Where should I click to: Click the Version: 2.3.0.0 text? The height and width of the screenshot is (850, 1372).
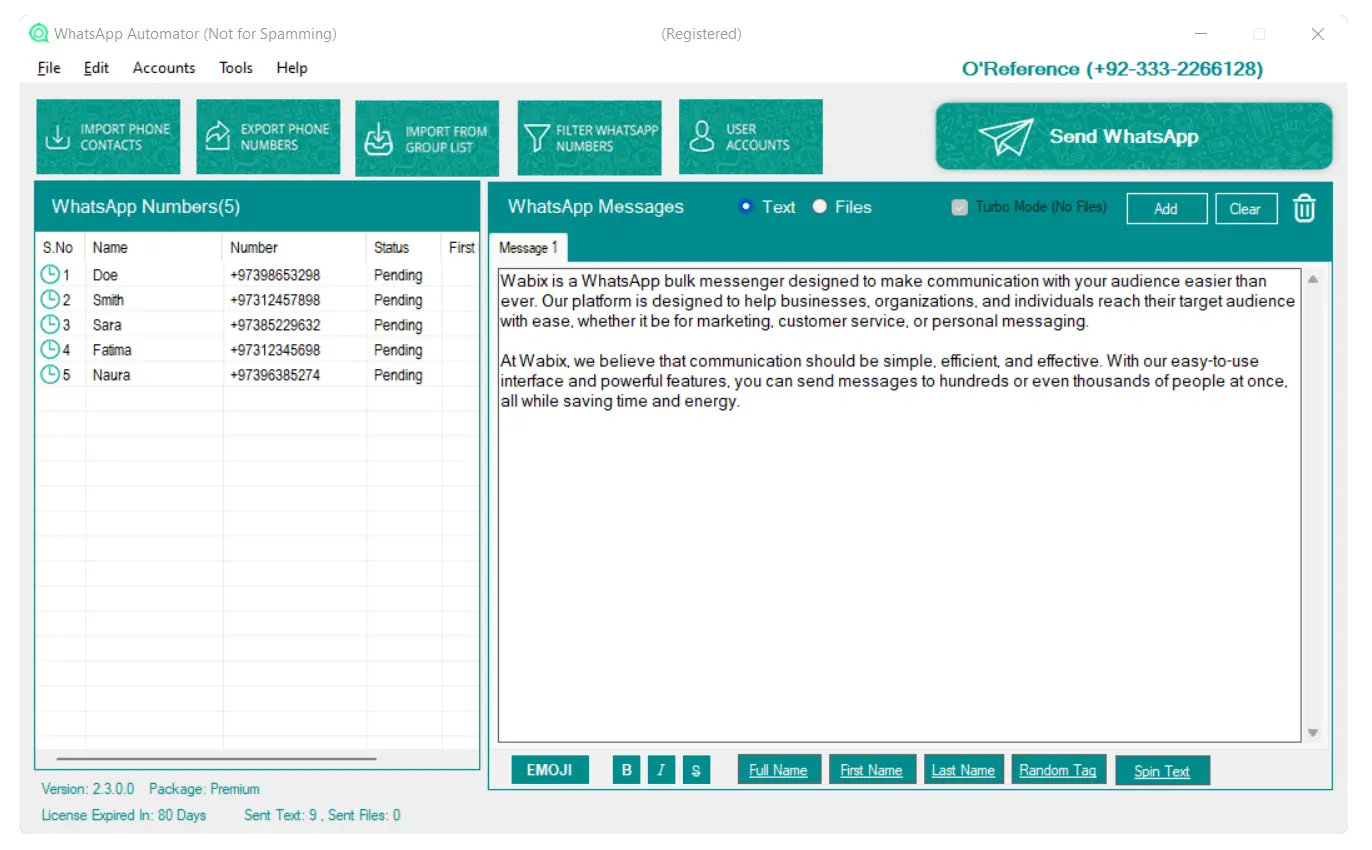coord(88,789)
